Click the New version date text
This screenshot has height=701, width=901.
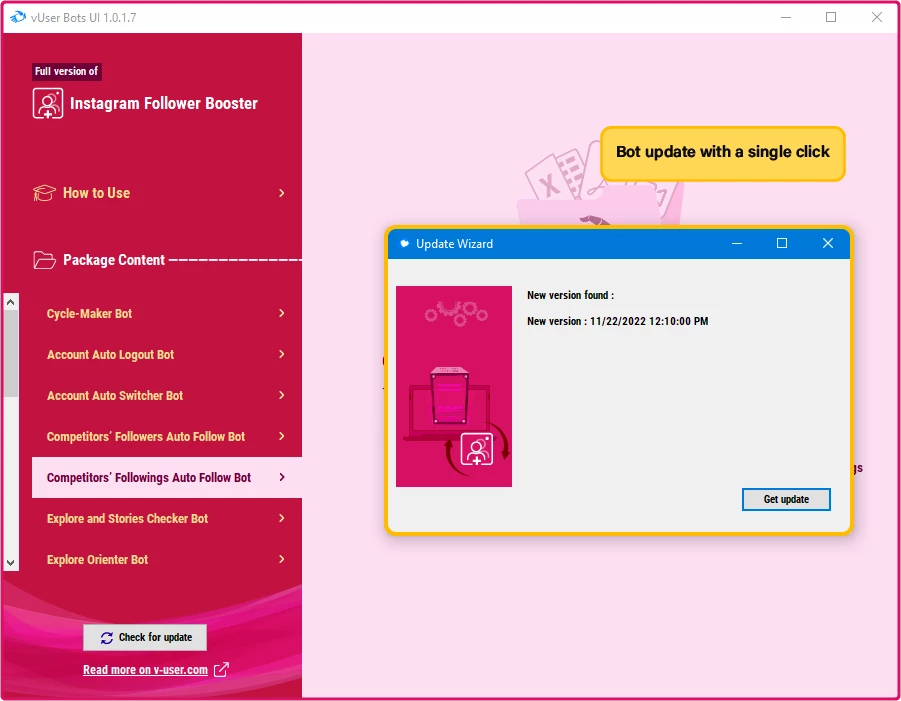(x=618, y=321)
